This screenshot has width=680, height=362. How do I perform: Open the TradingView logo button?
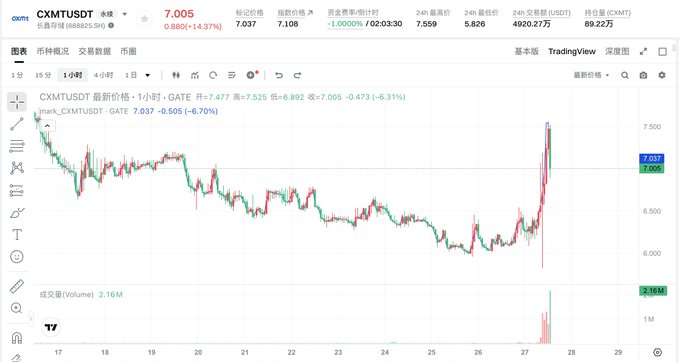click(x=51, y=327)
